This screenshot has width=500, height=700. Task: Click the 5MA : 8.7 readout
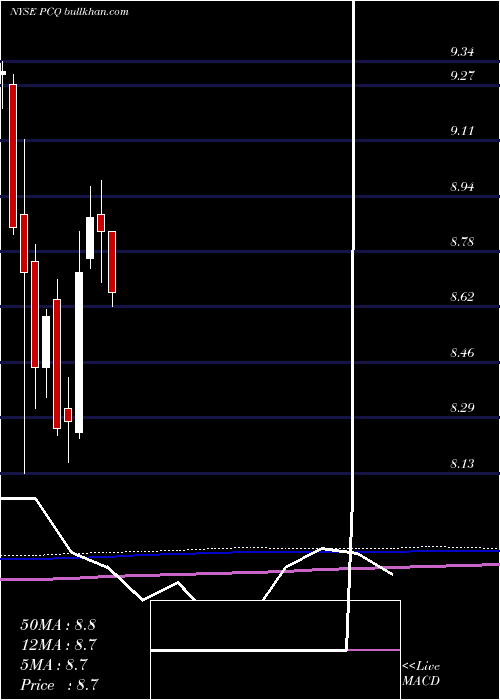(54, 665)
